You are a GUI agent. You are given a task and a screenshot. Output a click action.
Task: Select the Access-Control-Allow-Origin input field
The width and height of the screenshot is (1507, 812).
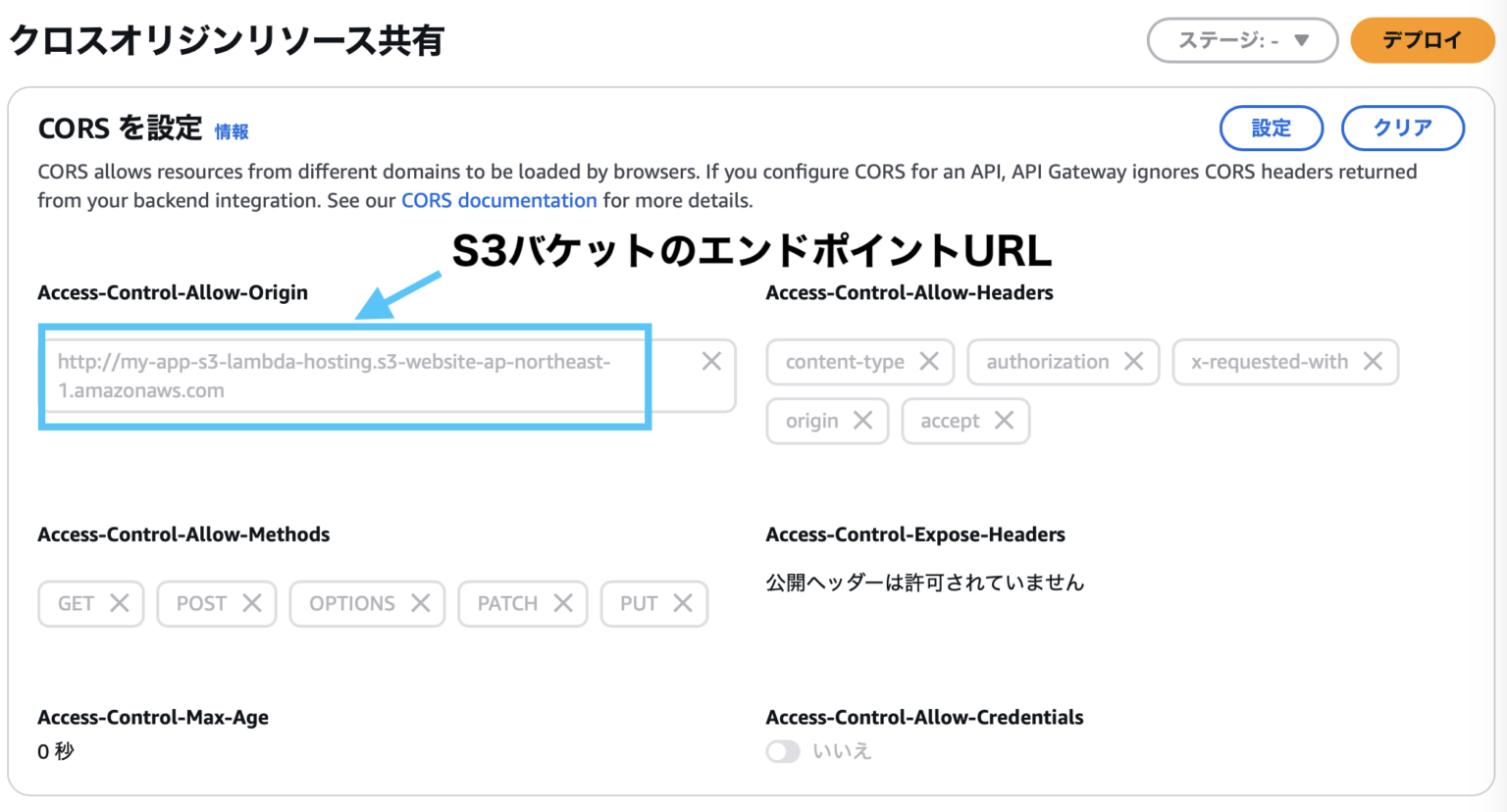click(343, 377)
